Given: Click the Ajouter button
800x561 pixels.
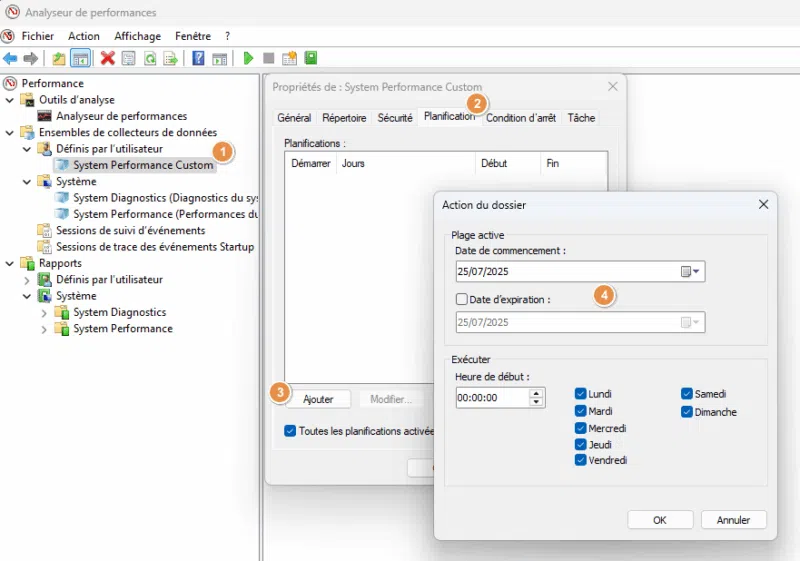Looking at the screenshot, I should [x=318, y=399].
